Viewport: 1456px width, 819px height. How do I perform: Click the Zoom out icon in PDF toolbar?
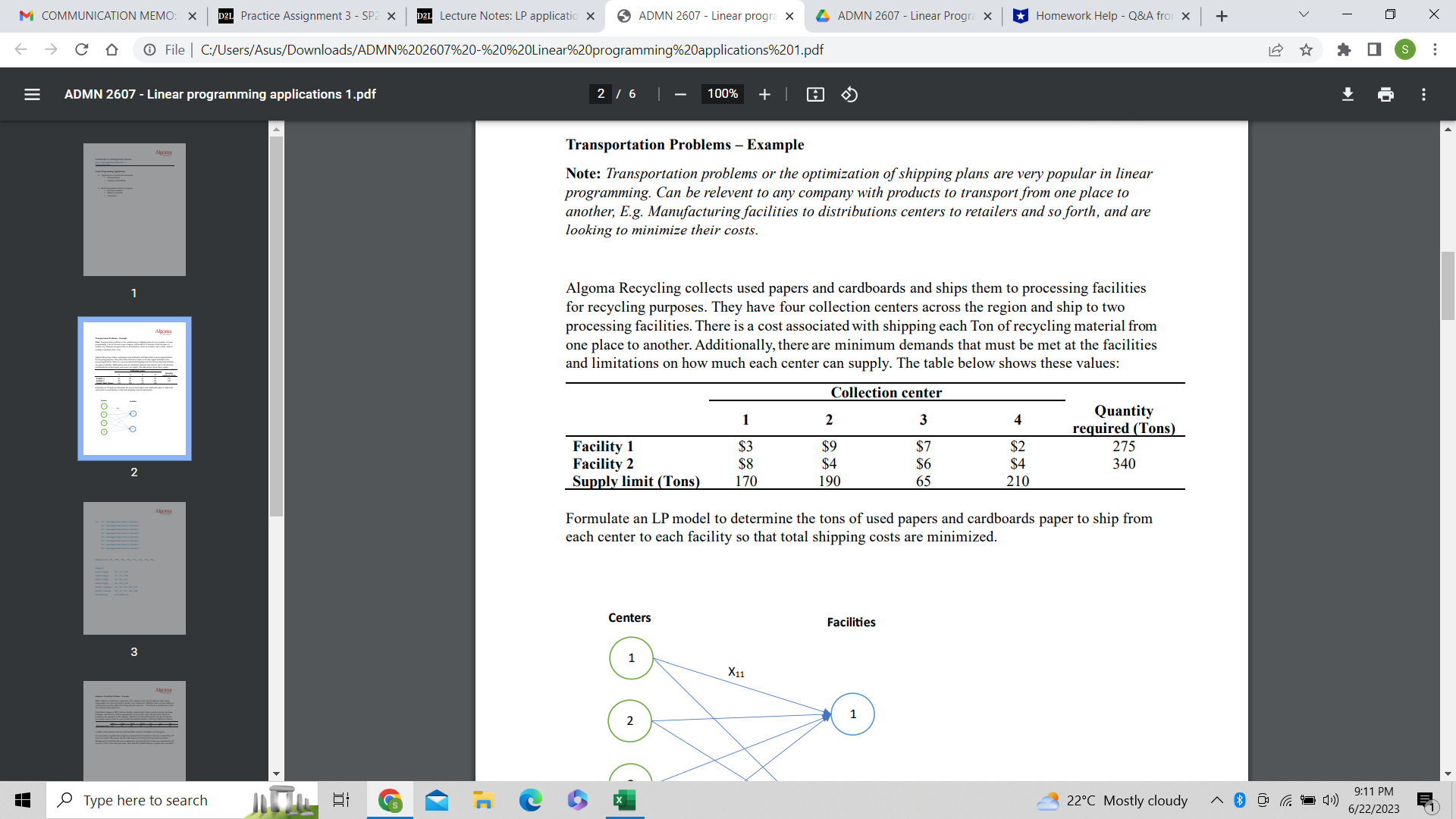pos(679,94)
